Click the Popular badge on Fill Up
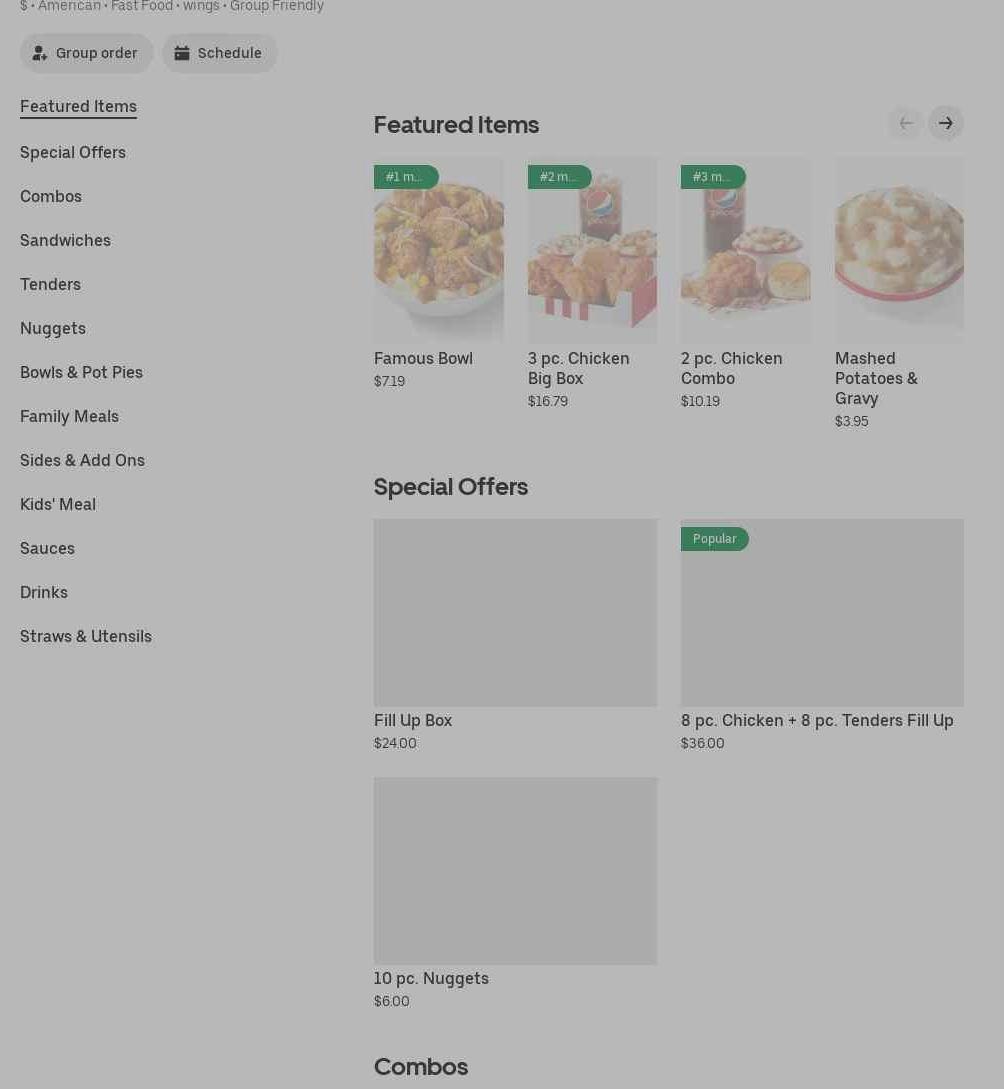1004x1089 pixels. pos(715,539)
